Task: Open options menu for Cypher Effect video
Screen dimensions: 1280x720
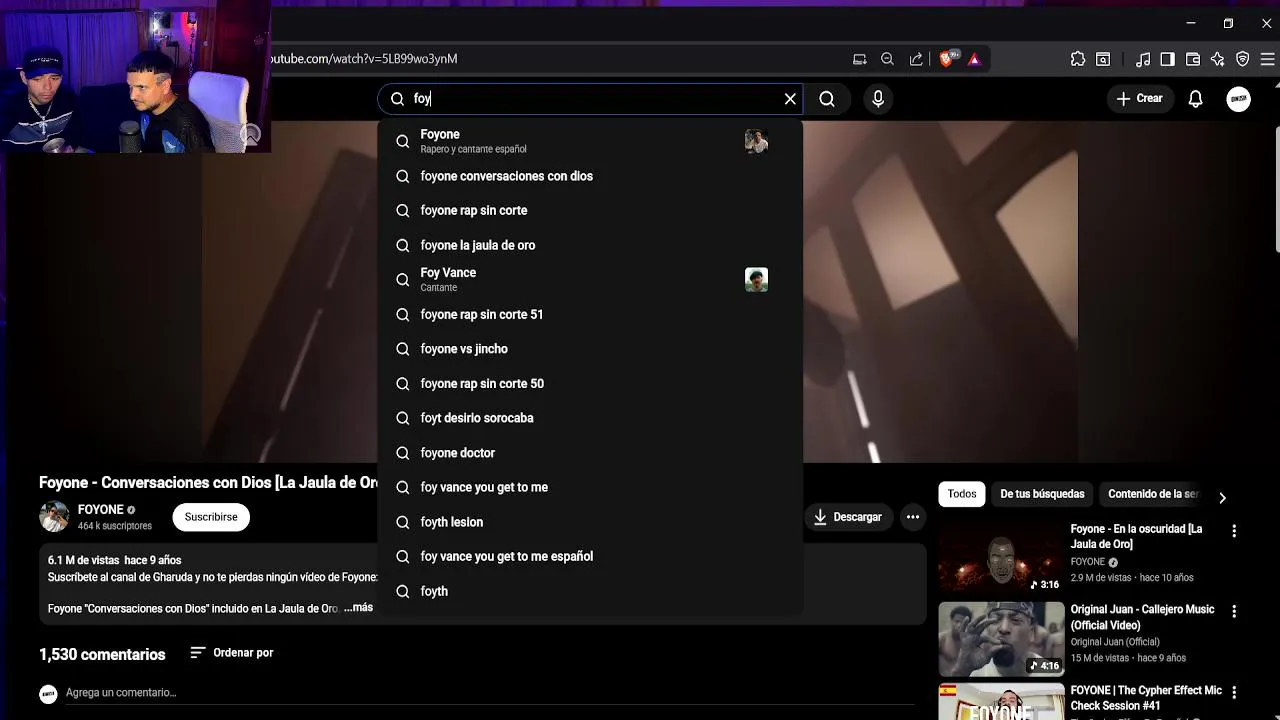Action: point(1234,692)
